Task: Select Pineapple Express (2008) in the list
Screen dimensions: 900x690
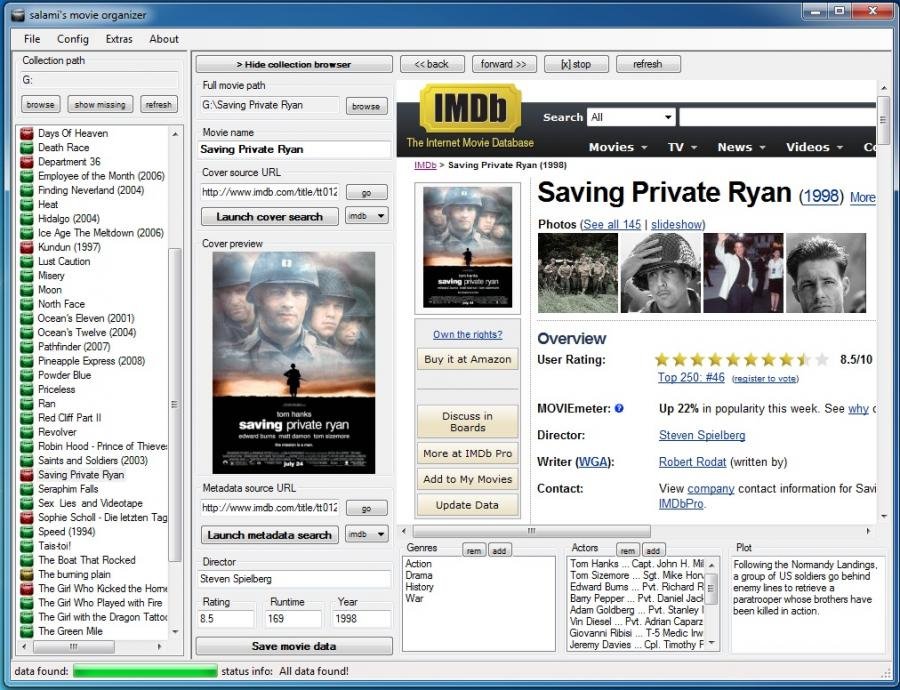Action: [x=91, y=361]
